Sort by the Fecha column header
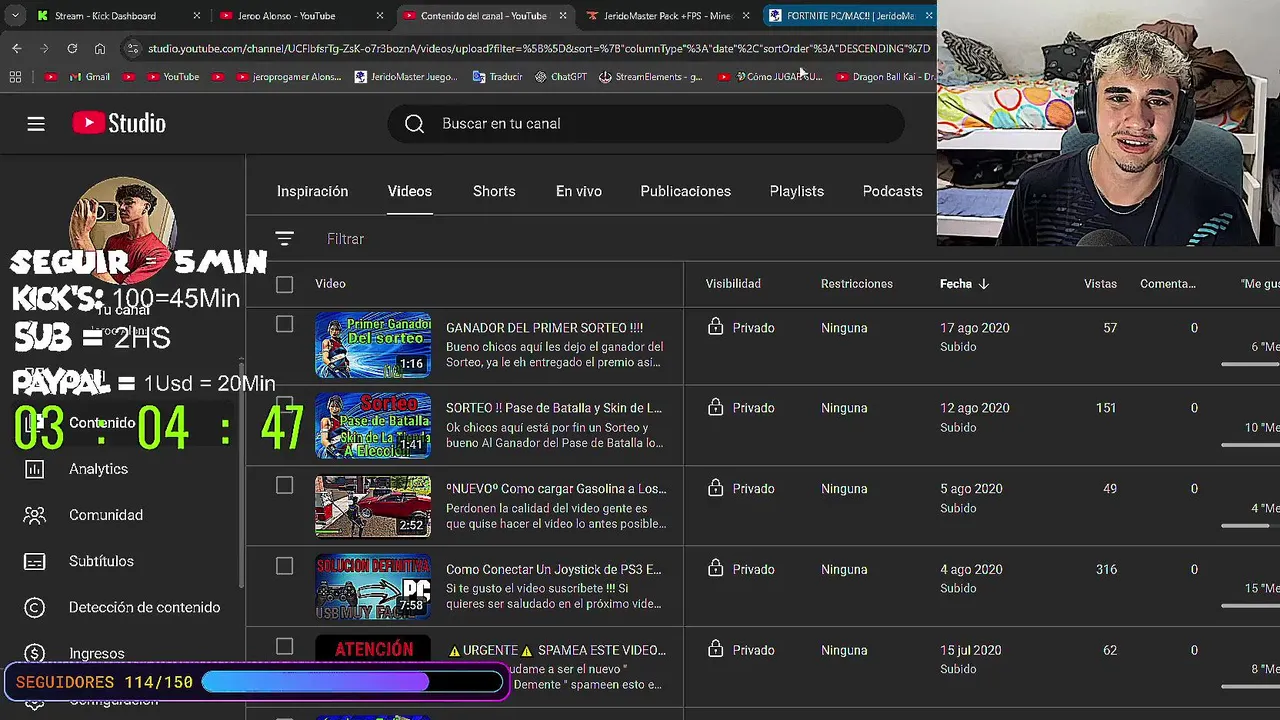The width and height of the screenshot is (1280, 720). pos(956,284)
